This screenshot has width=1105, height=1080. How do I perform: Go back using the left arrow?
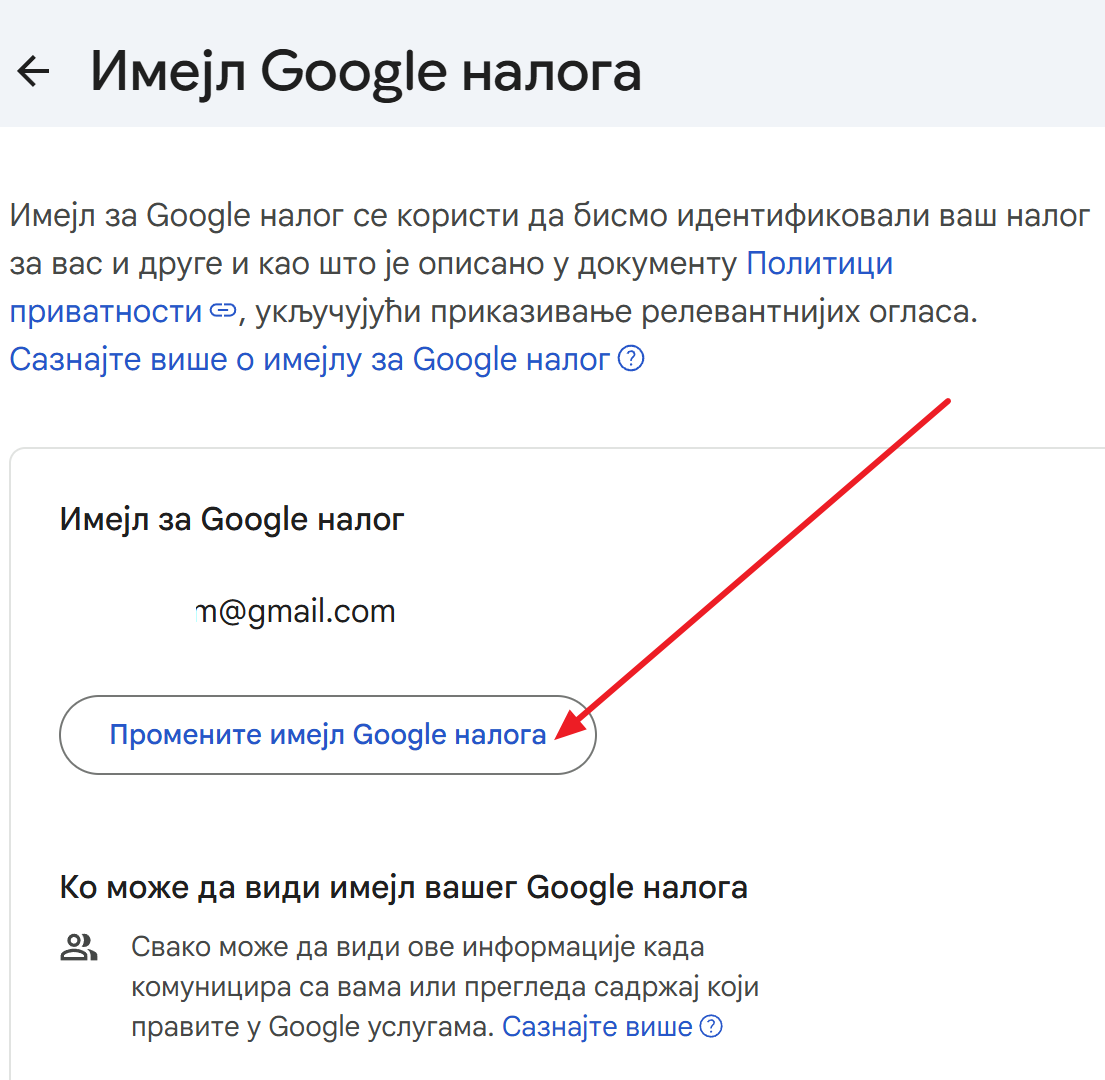pos(33,71)
